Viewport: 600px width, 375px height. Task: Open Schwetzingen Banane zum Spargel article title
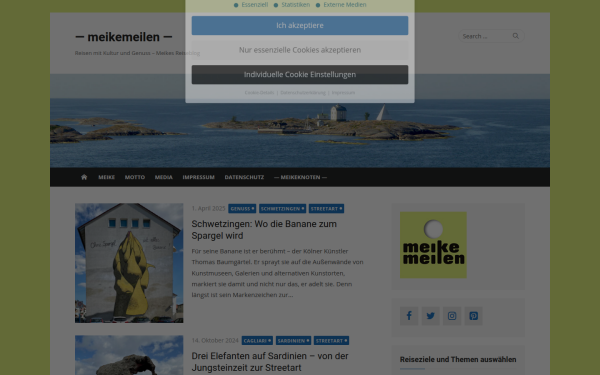[264, 230]
